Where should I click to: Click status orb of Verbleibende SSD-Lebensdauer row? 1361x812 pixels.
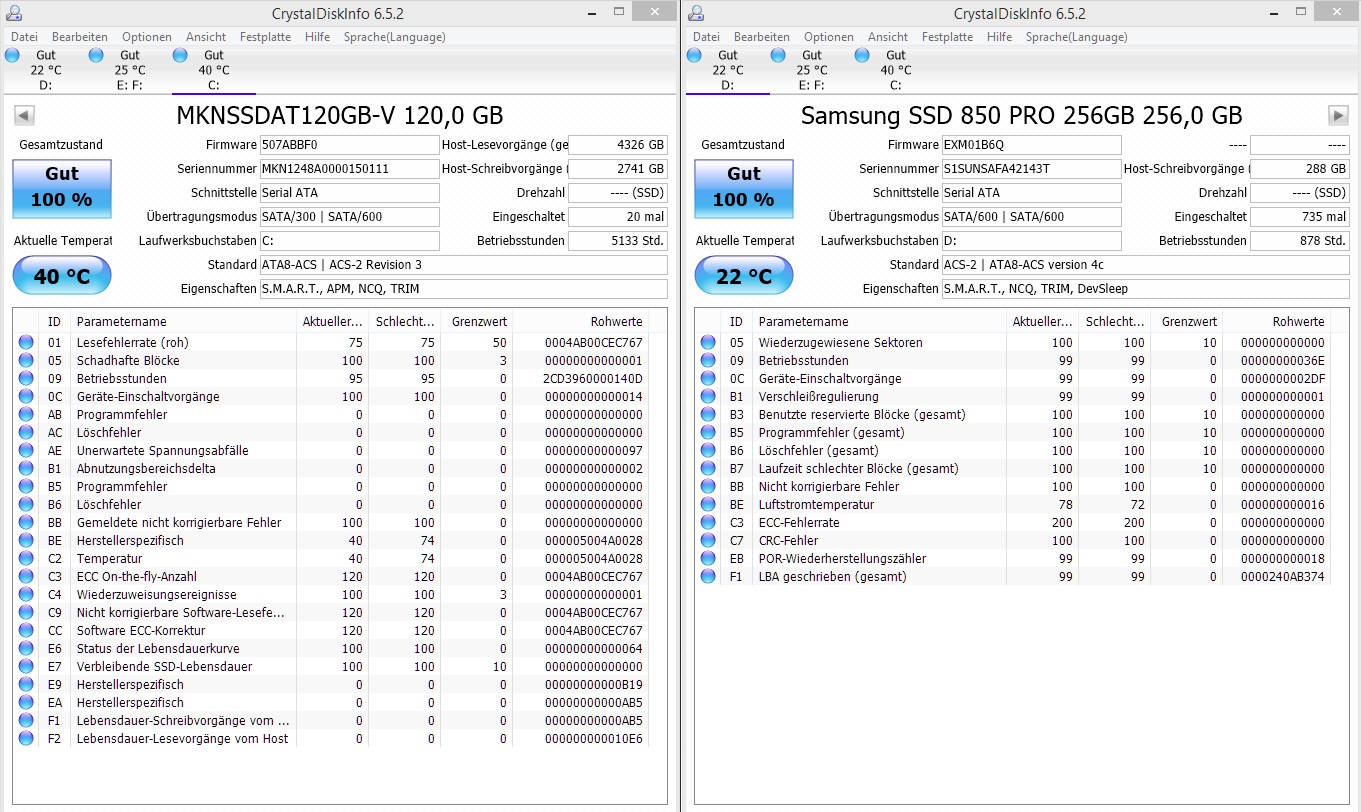click(x=26, y=667)
